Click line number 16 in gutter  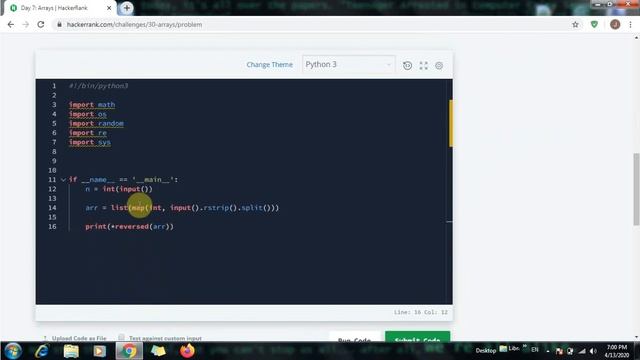[x=52, y=227]
